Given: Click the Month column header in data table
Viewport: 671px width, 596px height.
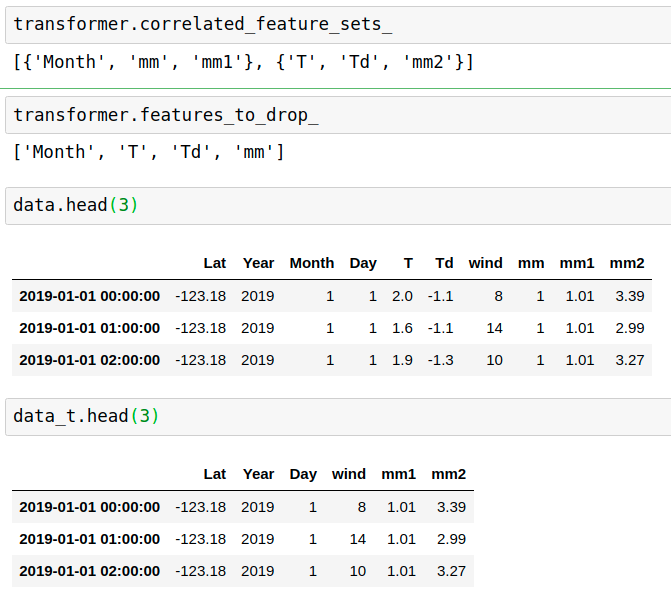Looking at the screenshot, I should [x=311, y=263].
